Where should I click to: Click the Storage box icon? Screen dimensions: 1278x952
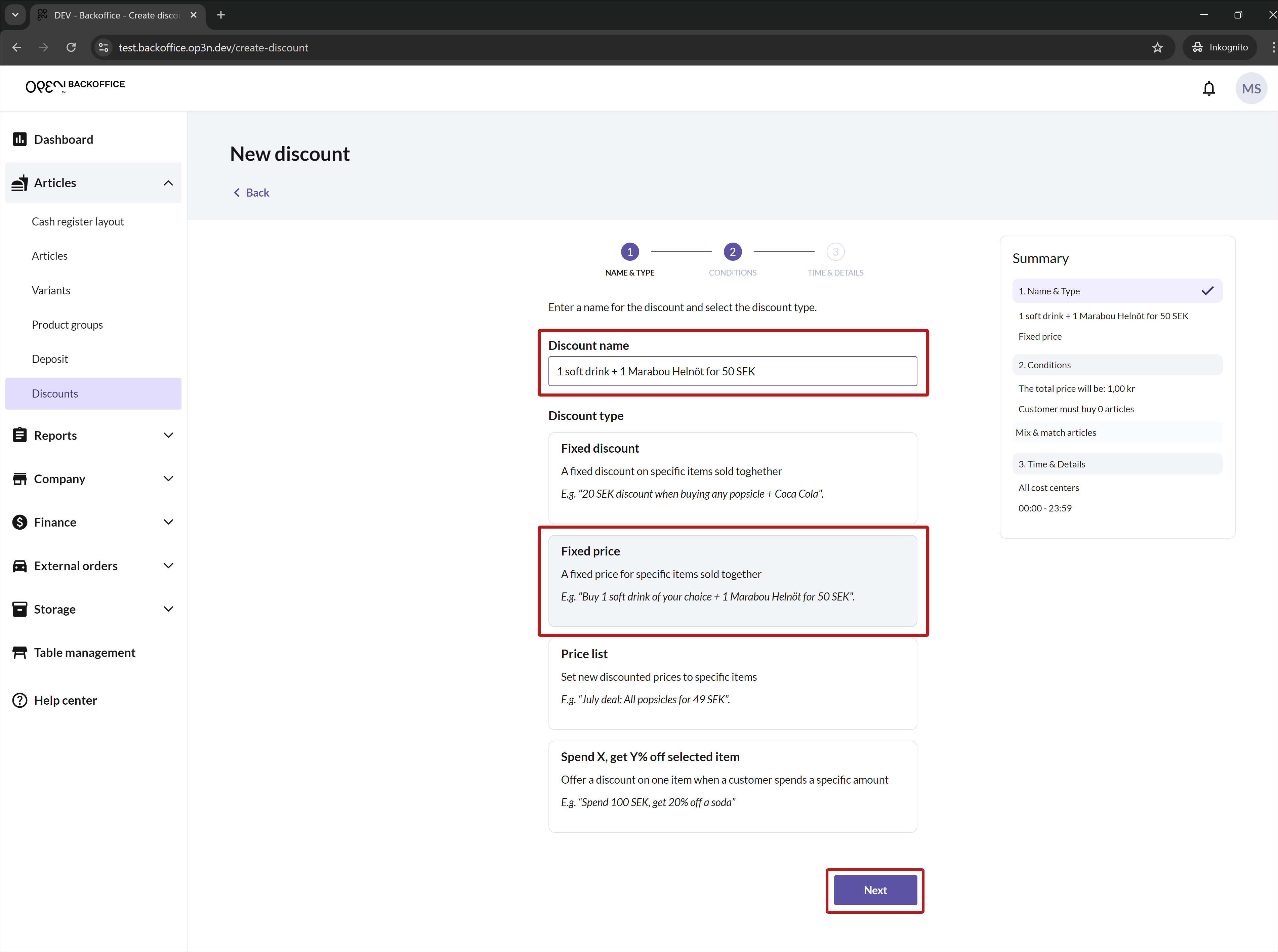point(19,609)
